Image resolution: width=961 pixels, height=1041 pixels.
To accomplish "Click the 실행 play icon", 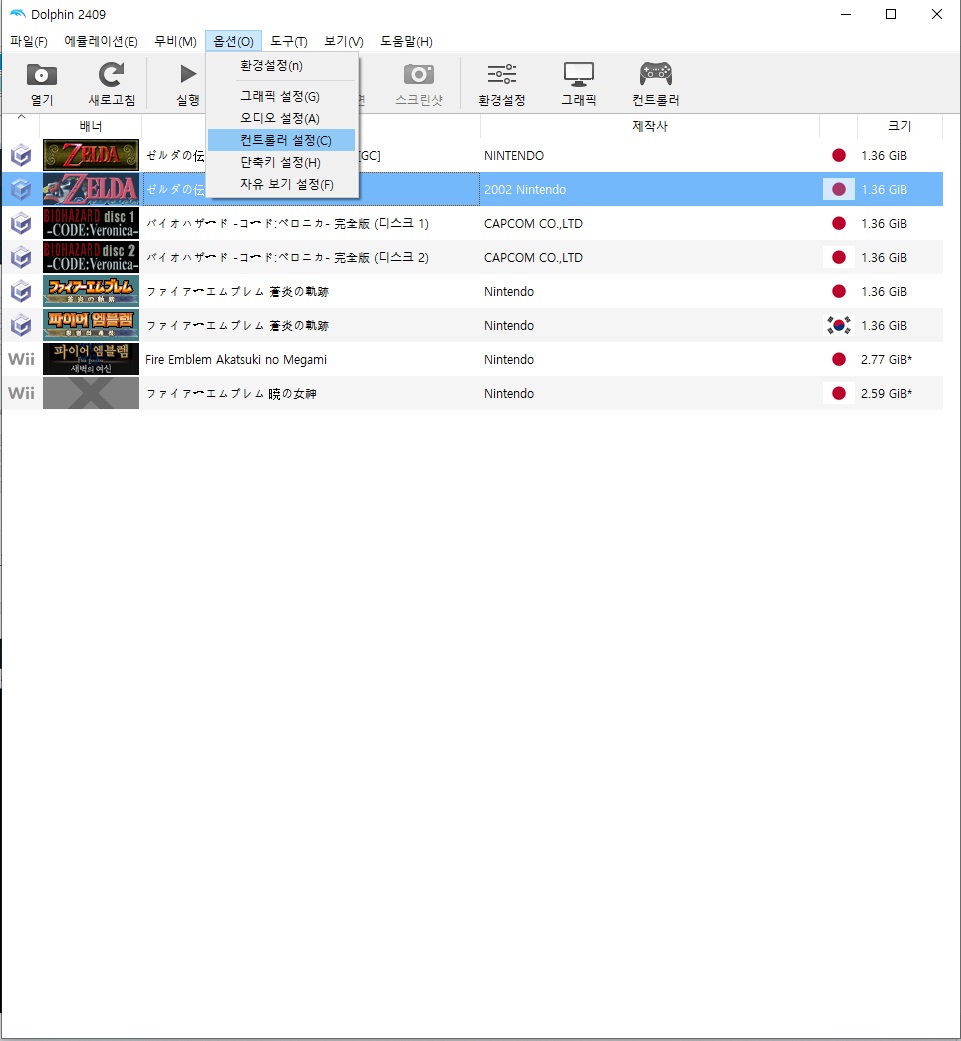I will point(188,74).
